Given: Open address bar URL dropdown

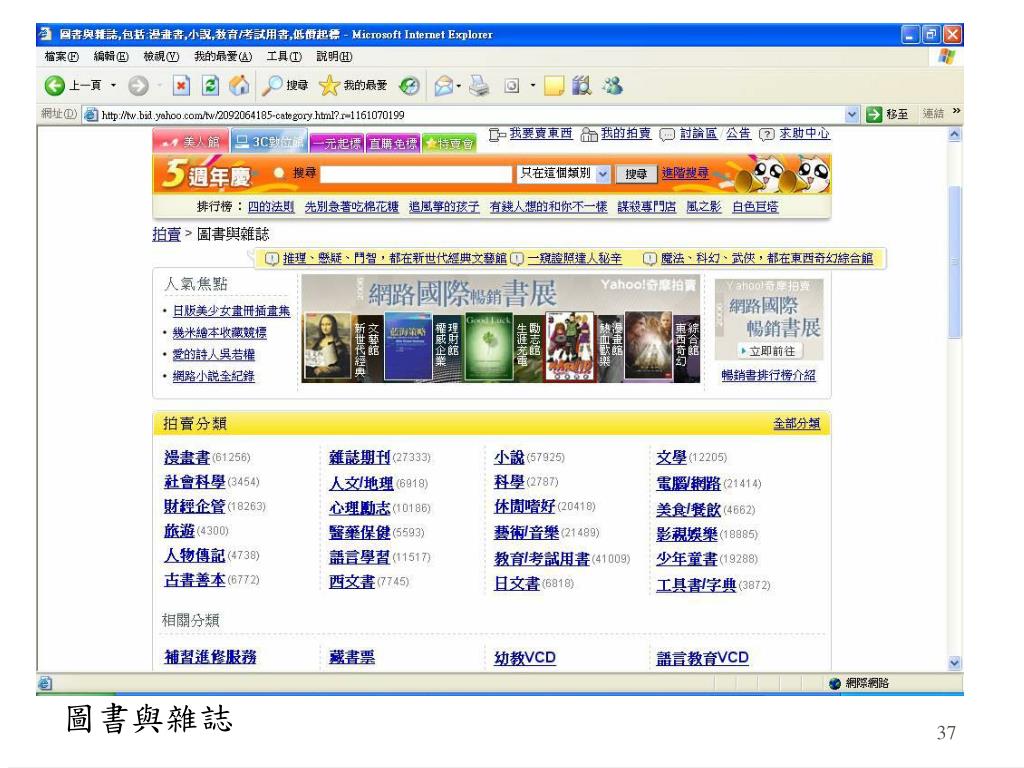Looking at the screenshot, I should coord(852,115).
